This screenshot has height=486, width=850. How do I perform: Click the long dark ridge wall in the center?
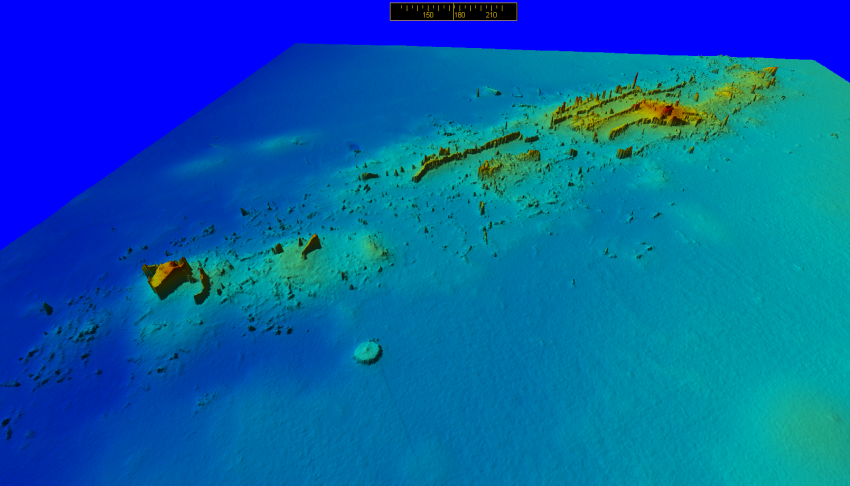point(465,153)
